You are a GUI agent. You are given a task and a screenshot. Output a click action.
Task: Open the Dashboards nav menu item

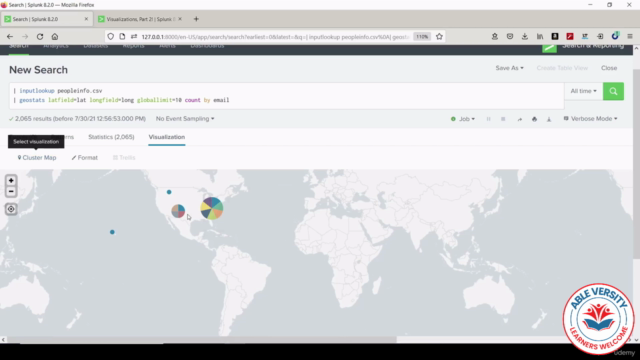[207, 46]
